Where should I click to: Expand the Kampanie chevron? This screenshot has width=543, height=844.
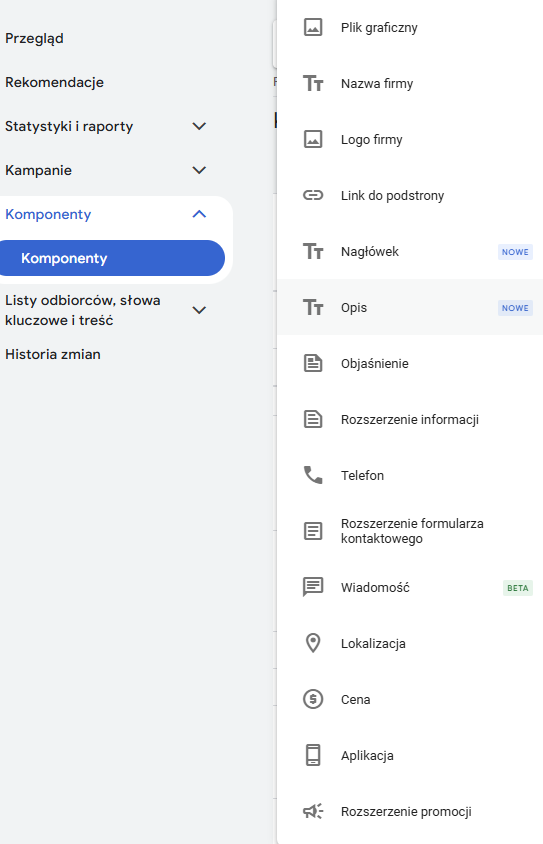pos(199,171)
